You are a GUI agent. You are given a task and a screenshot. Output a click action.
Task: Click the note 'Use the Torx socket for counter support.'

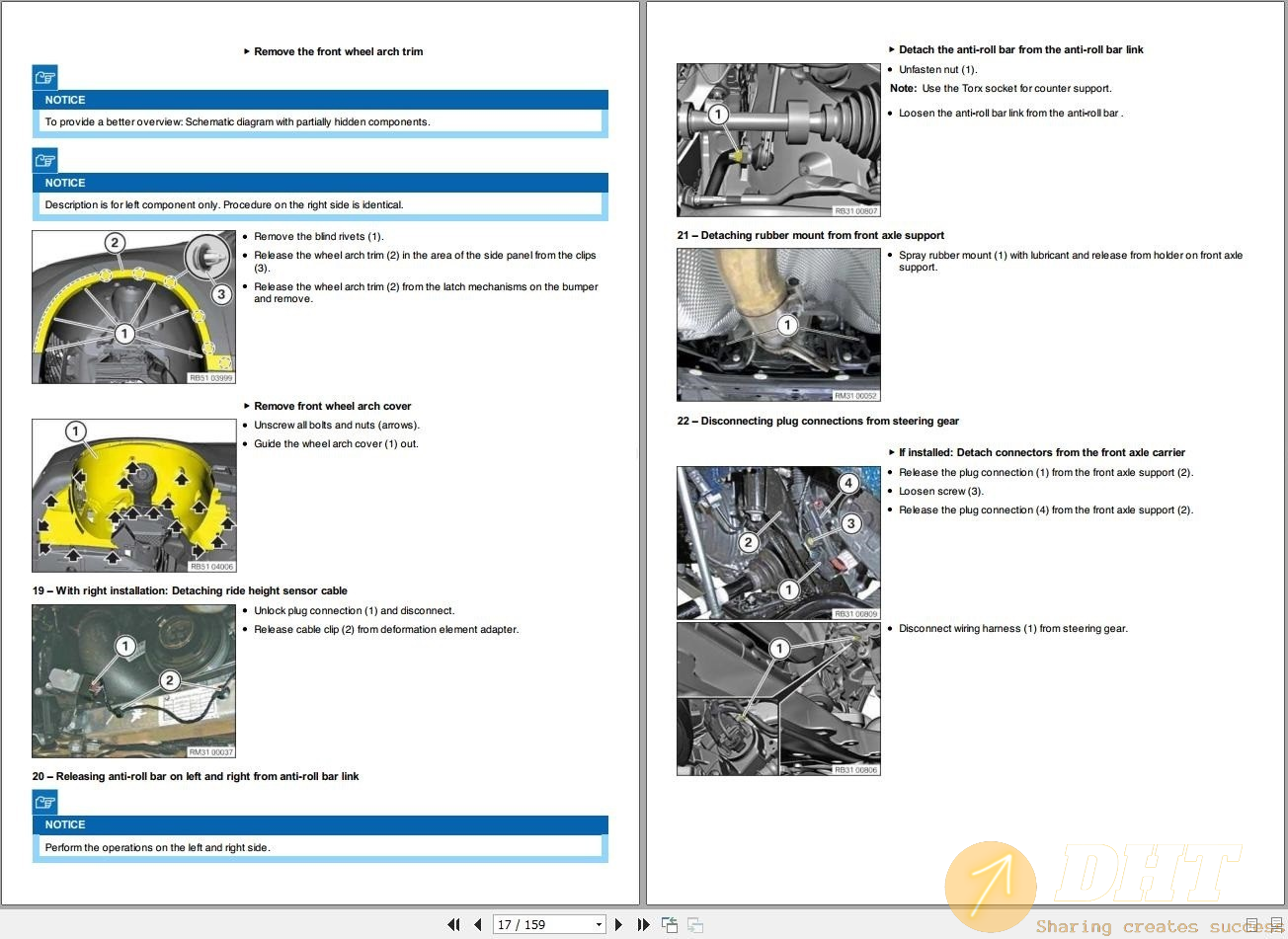click(1016, 88)
